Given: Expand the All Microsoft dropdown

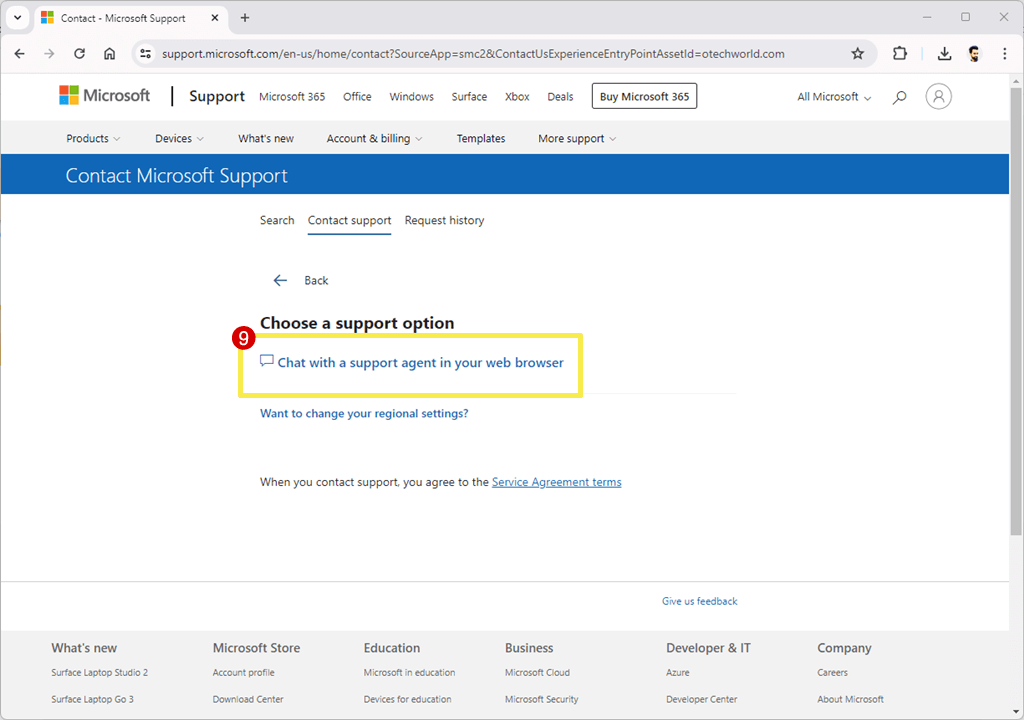Looking at the screenshot, I should [x=833, y=96].
